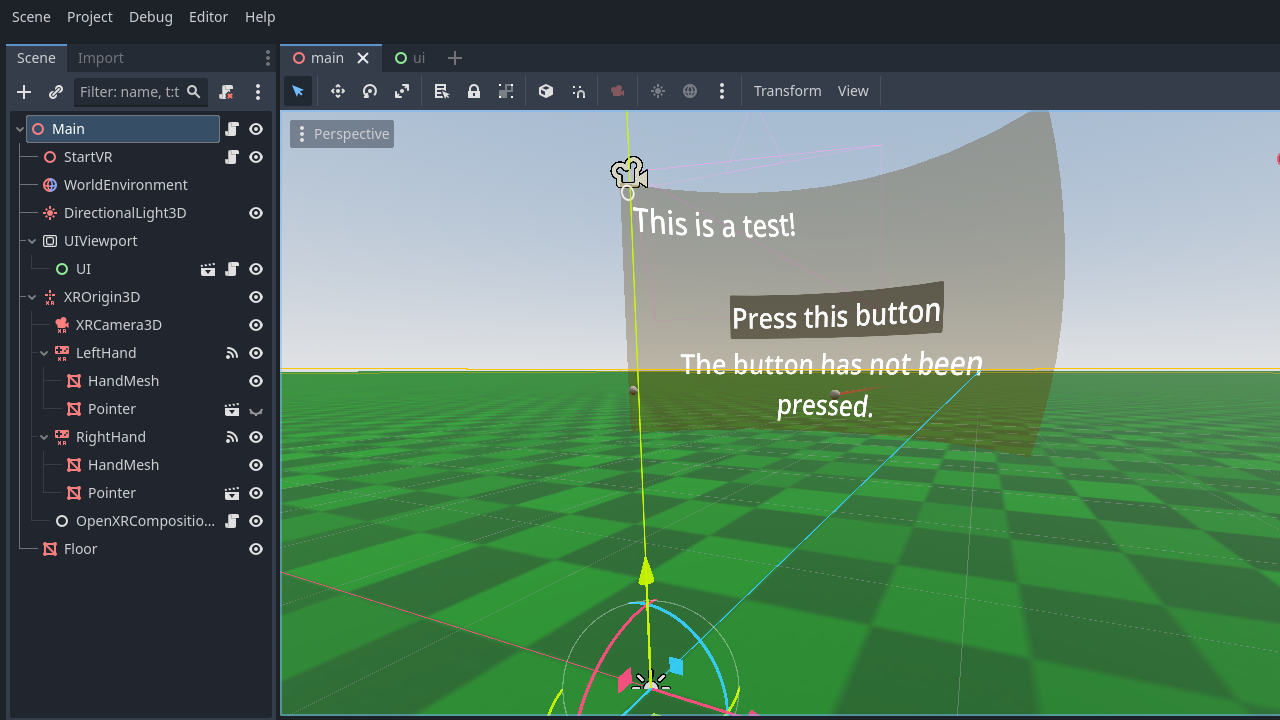The height and width of the screenshot is (720, 1280).
Task: Open script attached to StartVR node
Action: tap(232, 157)
